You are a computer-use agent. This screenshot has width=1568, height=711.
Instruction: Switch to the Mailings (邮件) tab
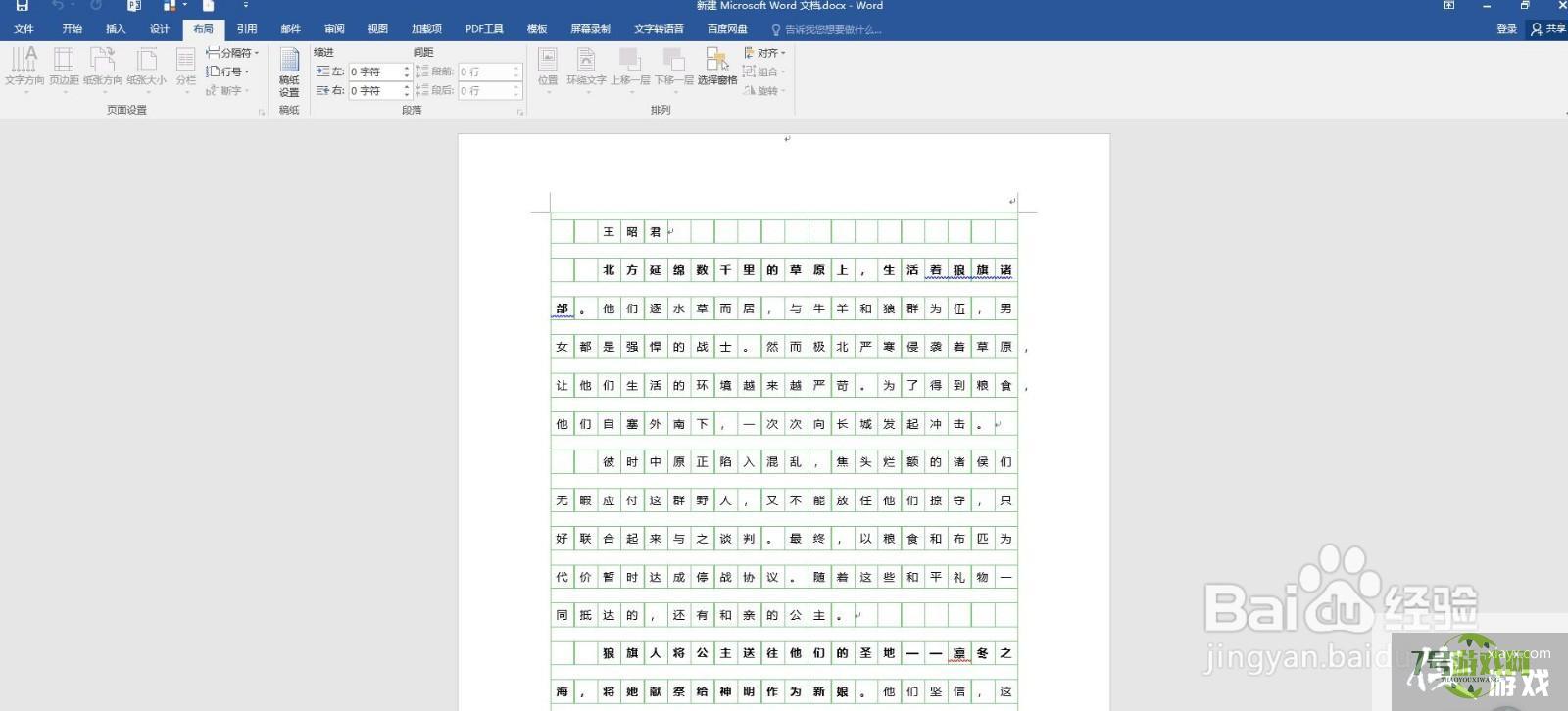[291, 29]
